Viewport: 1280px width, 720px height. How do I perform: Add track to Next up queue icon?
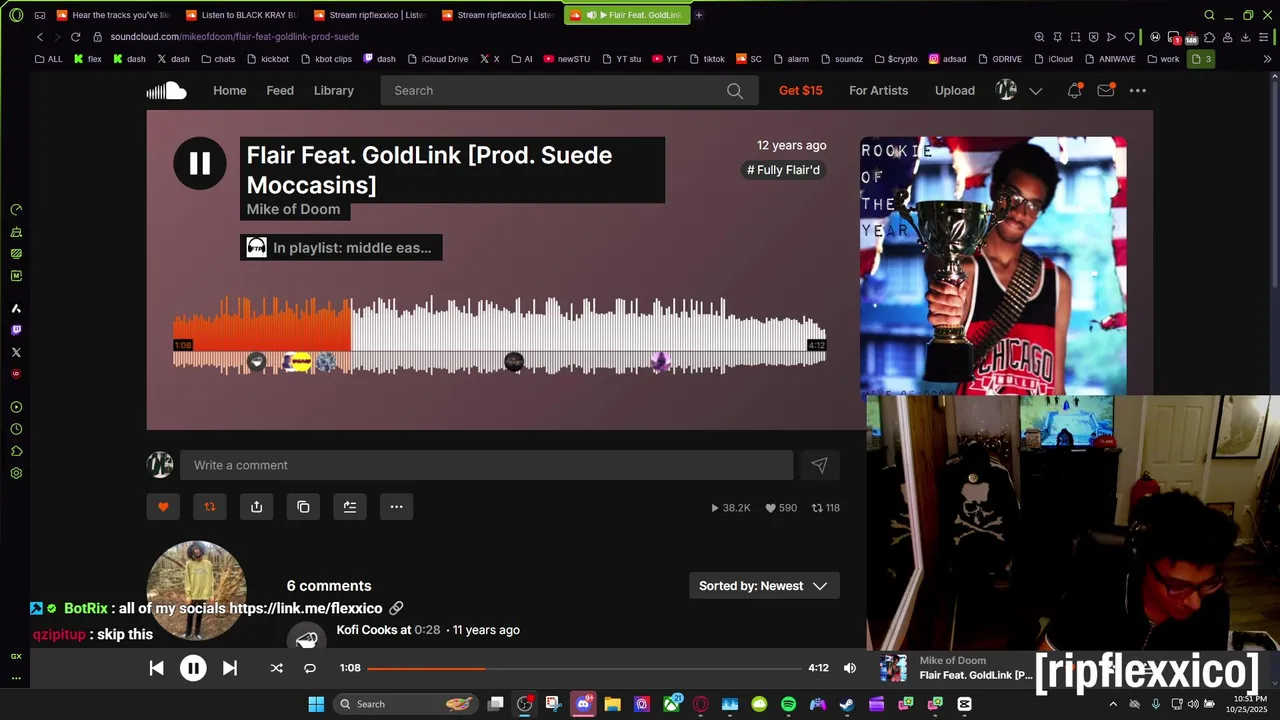point(350,507)
